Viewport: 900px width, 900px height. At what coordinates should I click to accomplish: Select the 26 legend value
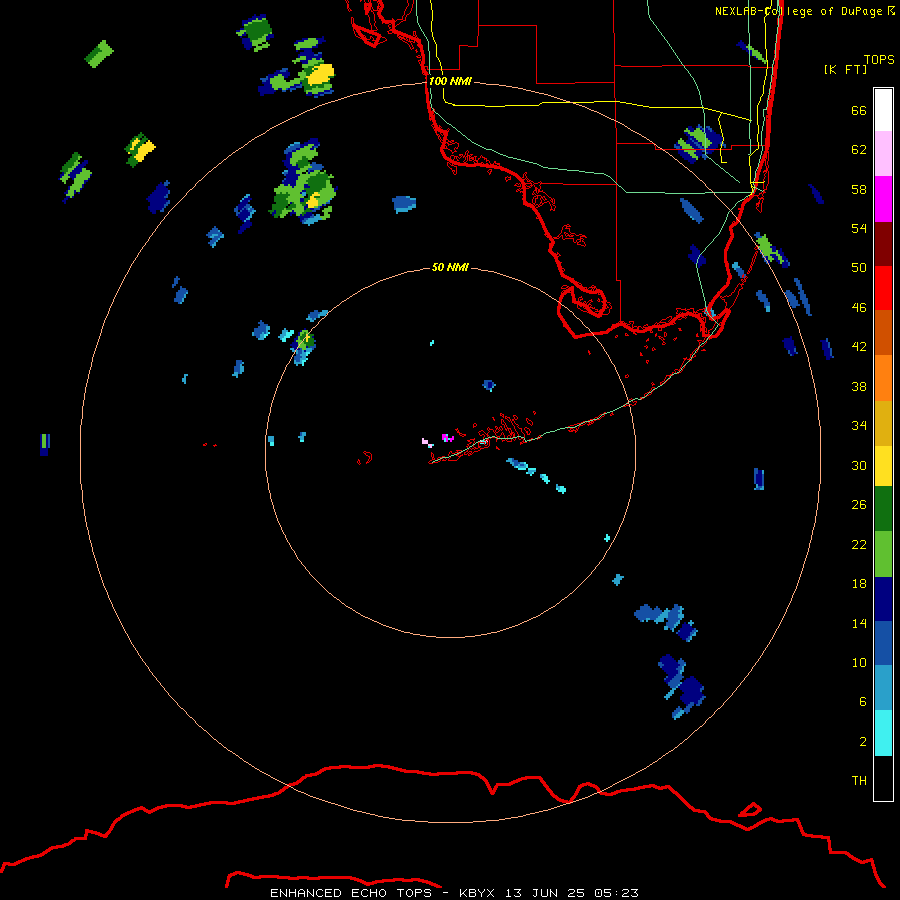pyautogui.click(x=859, y=505)
